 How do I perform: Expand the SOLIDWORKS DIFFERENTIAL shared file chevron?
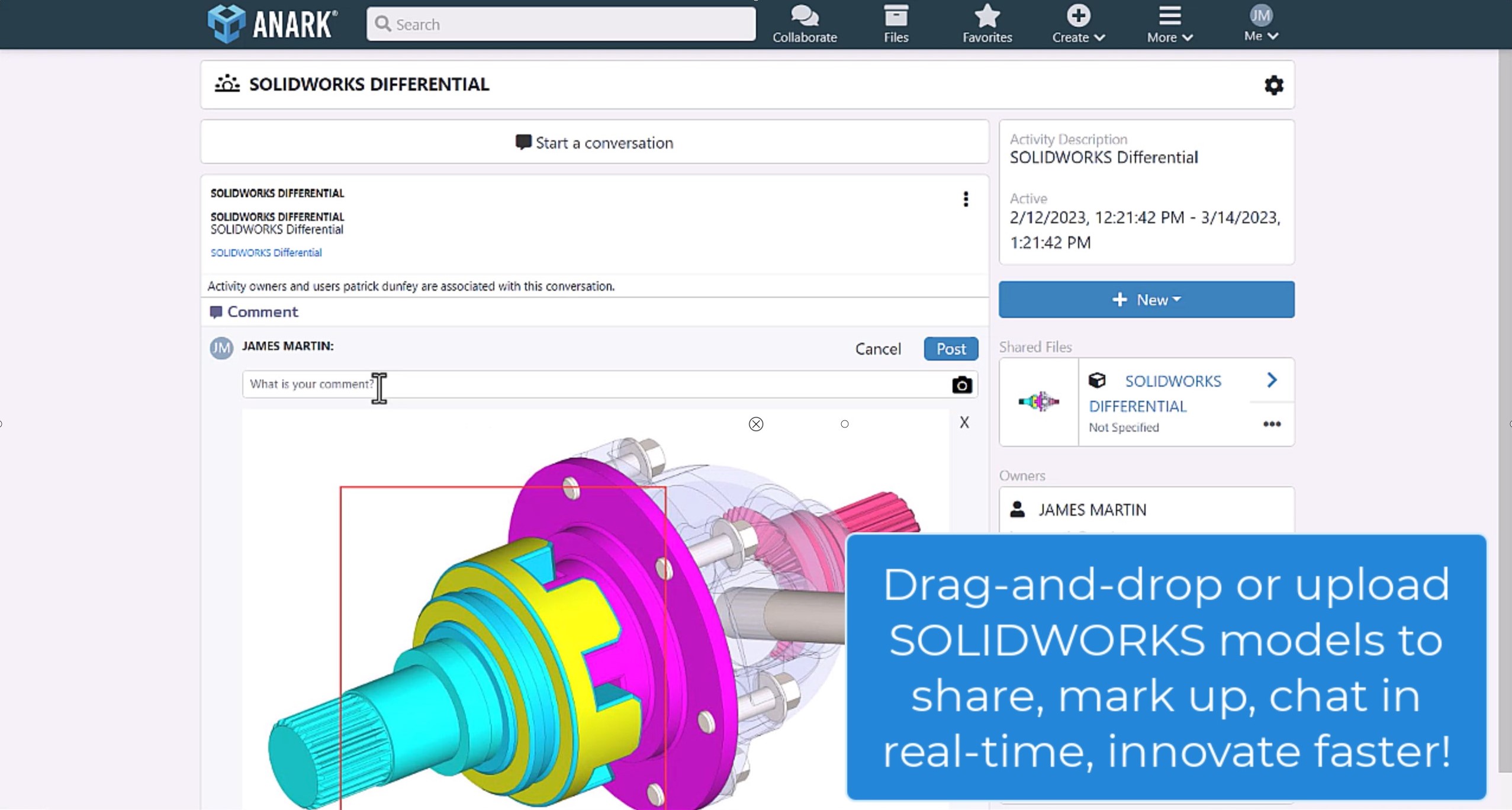(x=1272, y=380)
